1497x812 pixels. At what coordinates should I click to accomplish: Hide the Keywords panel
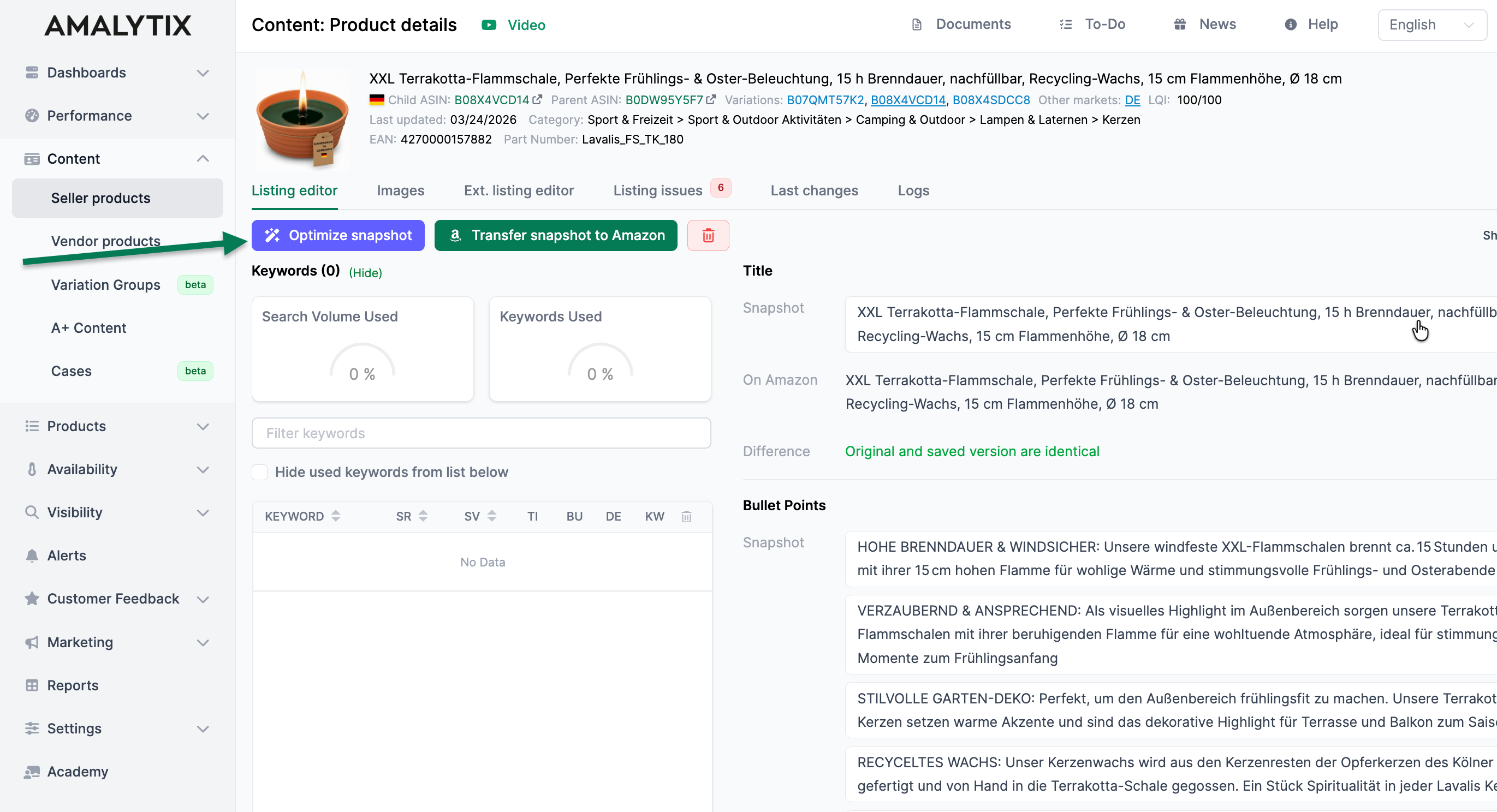(x=365, y=272)
